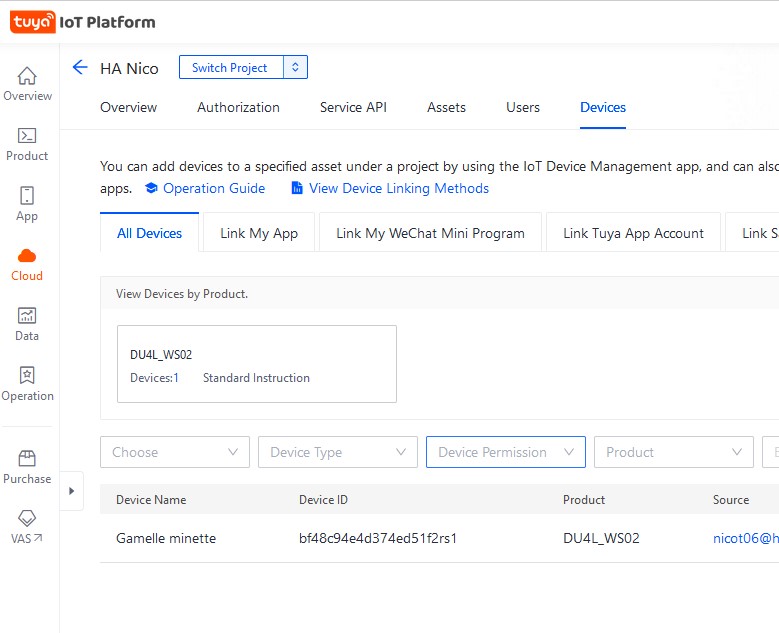Screen dimensions: 779x633
Task: Go back using the left arrow
Action: coord(80,67)
